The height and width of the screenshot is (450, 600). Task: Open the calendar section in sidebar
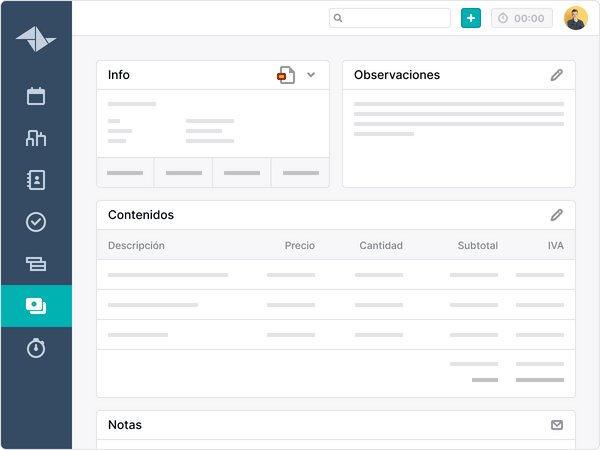(x=36, y=96)
